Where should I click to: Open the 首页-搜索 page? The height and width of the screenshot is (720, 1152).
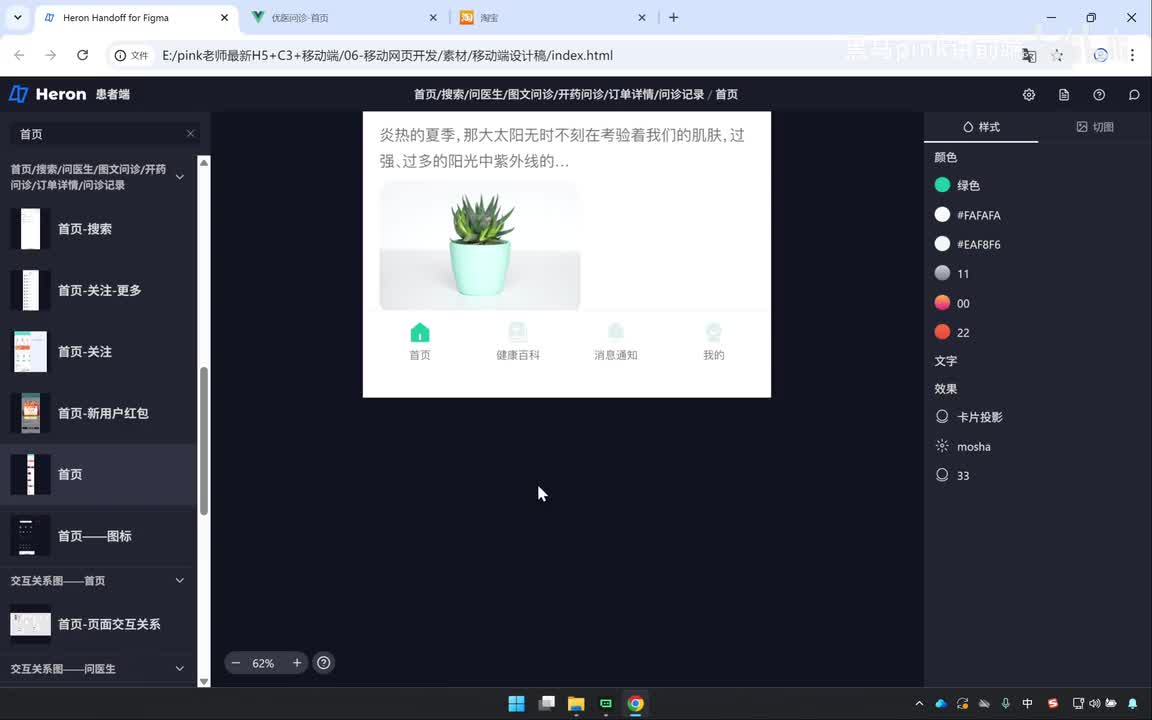click(x=98, y=228)
